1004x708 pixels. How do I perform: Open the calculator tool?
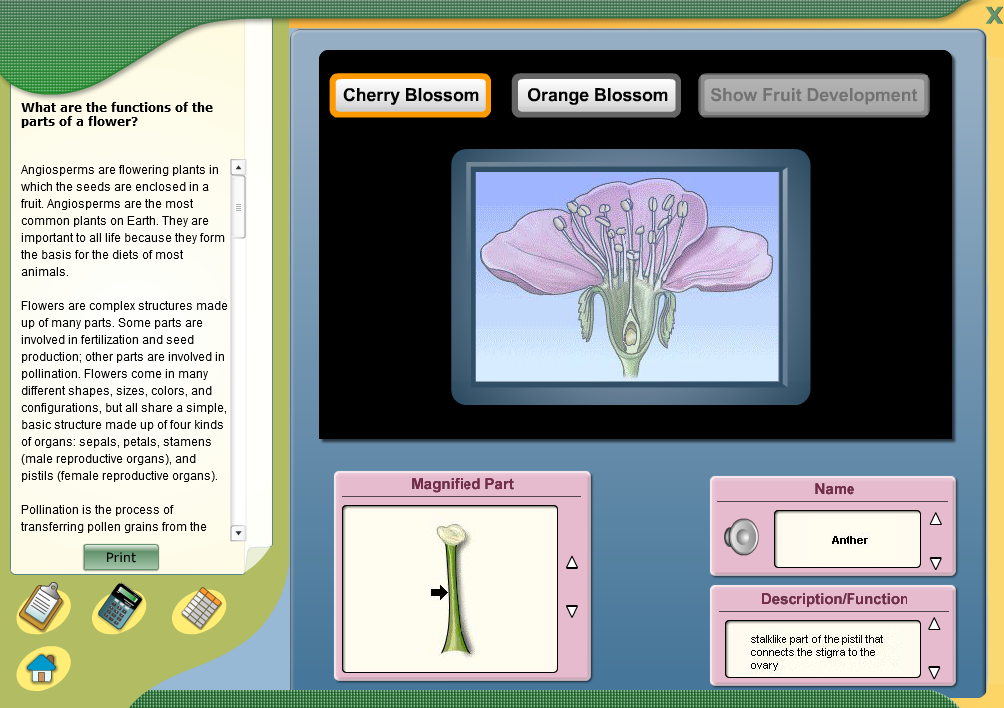point(119,607)
